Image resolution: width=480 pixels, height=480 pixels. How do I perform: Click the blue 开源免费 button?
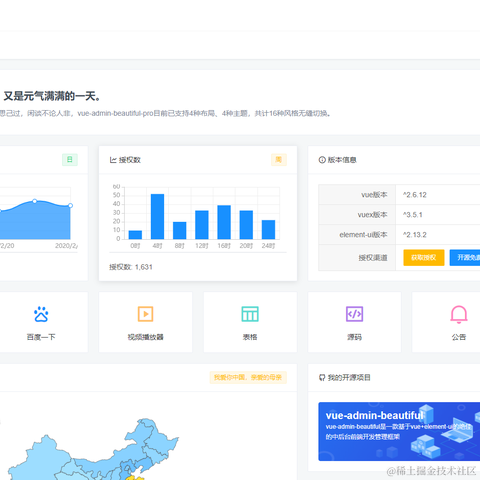click(x=465, y=258)
